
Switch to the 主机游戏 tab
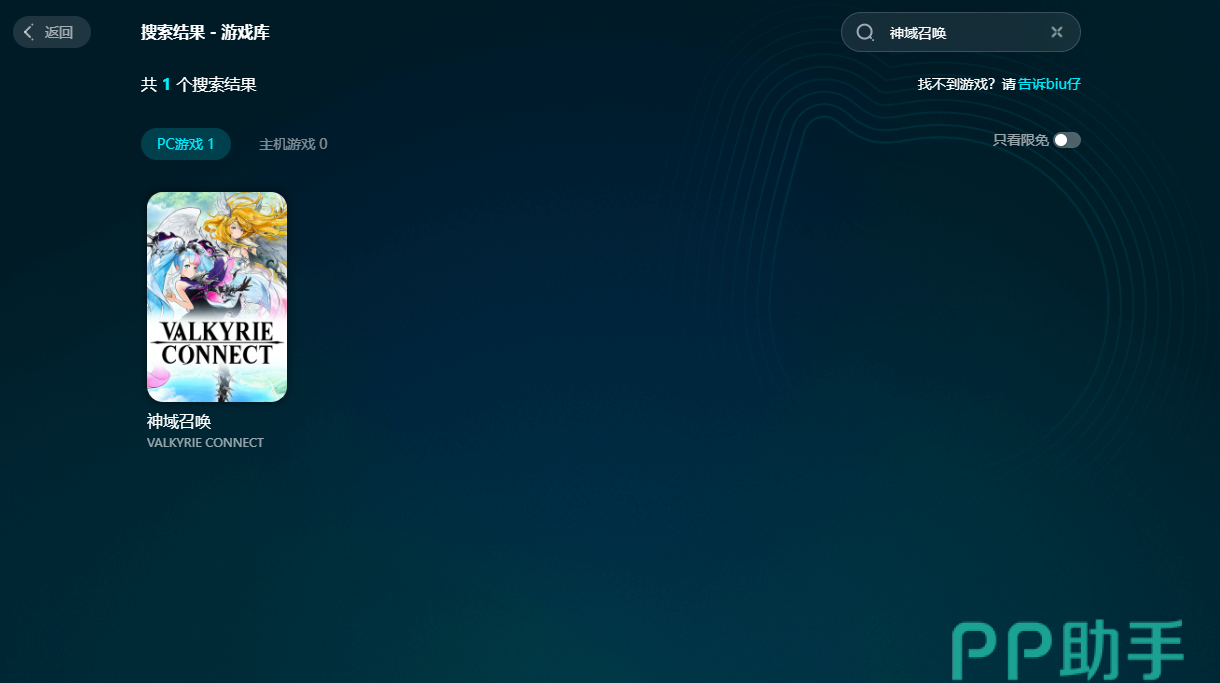pyautogui.click(x=293, y=144)
